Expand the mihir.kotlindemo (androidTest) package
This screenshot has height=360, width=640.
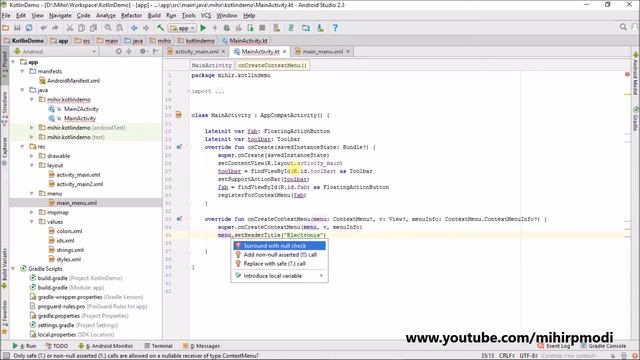[x=32, y=128]
